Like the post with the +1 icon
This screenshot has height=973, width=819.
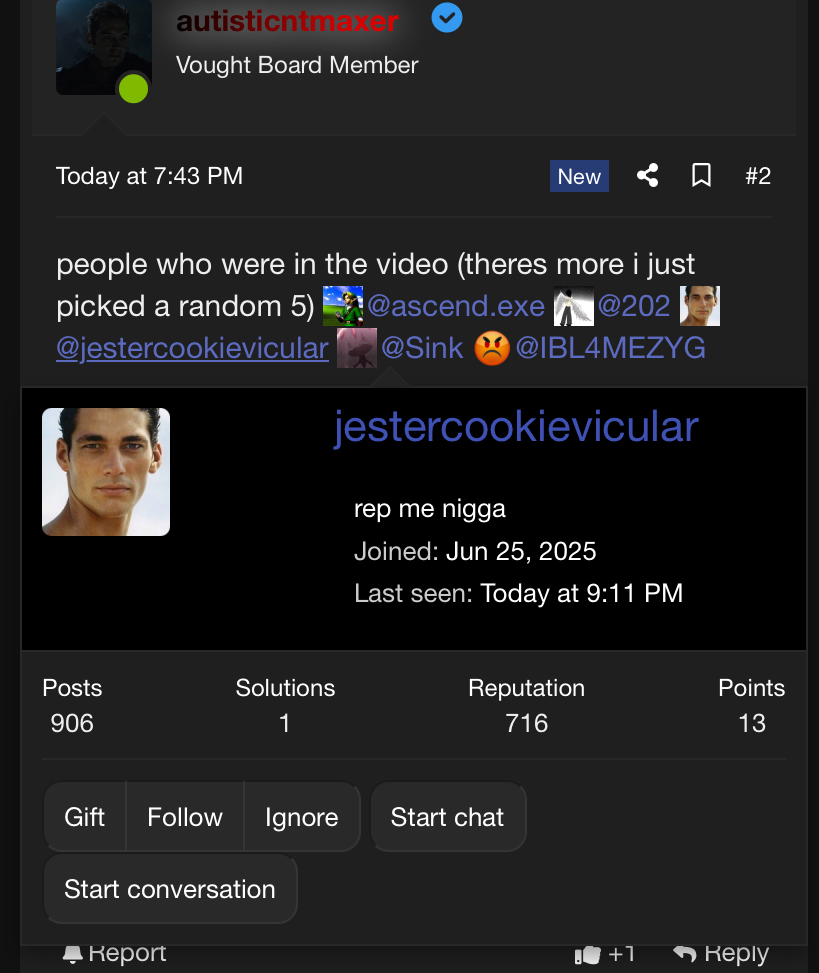(x=606, y=955)
